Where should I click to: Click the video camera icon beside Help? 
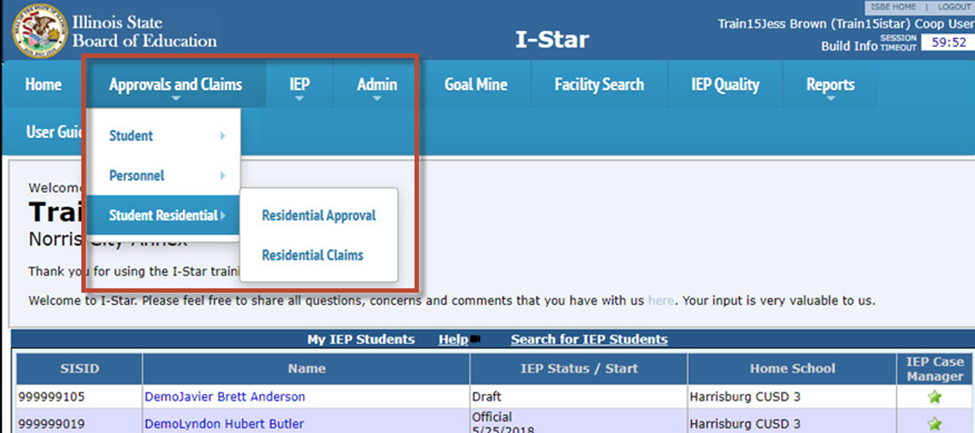(476, 339)
